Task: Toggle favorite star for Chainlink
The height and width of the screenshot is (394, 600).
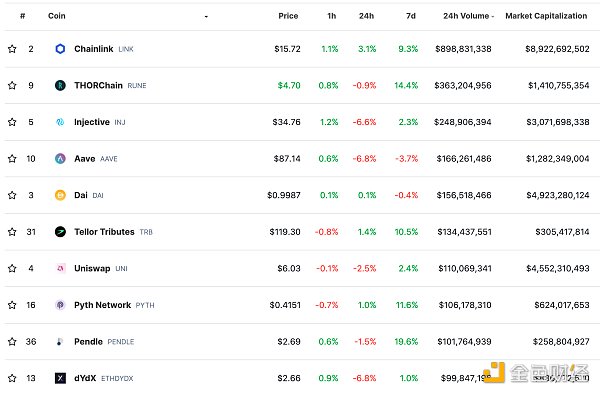Action: click(x=12, y=49)
